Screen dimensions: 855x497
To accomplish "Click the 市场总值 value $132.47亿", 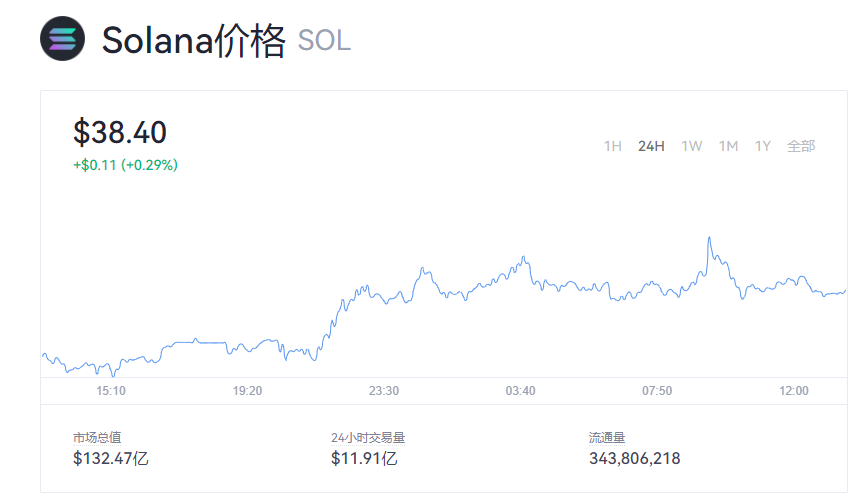I will pos(111,459).
